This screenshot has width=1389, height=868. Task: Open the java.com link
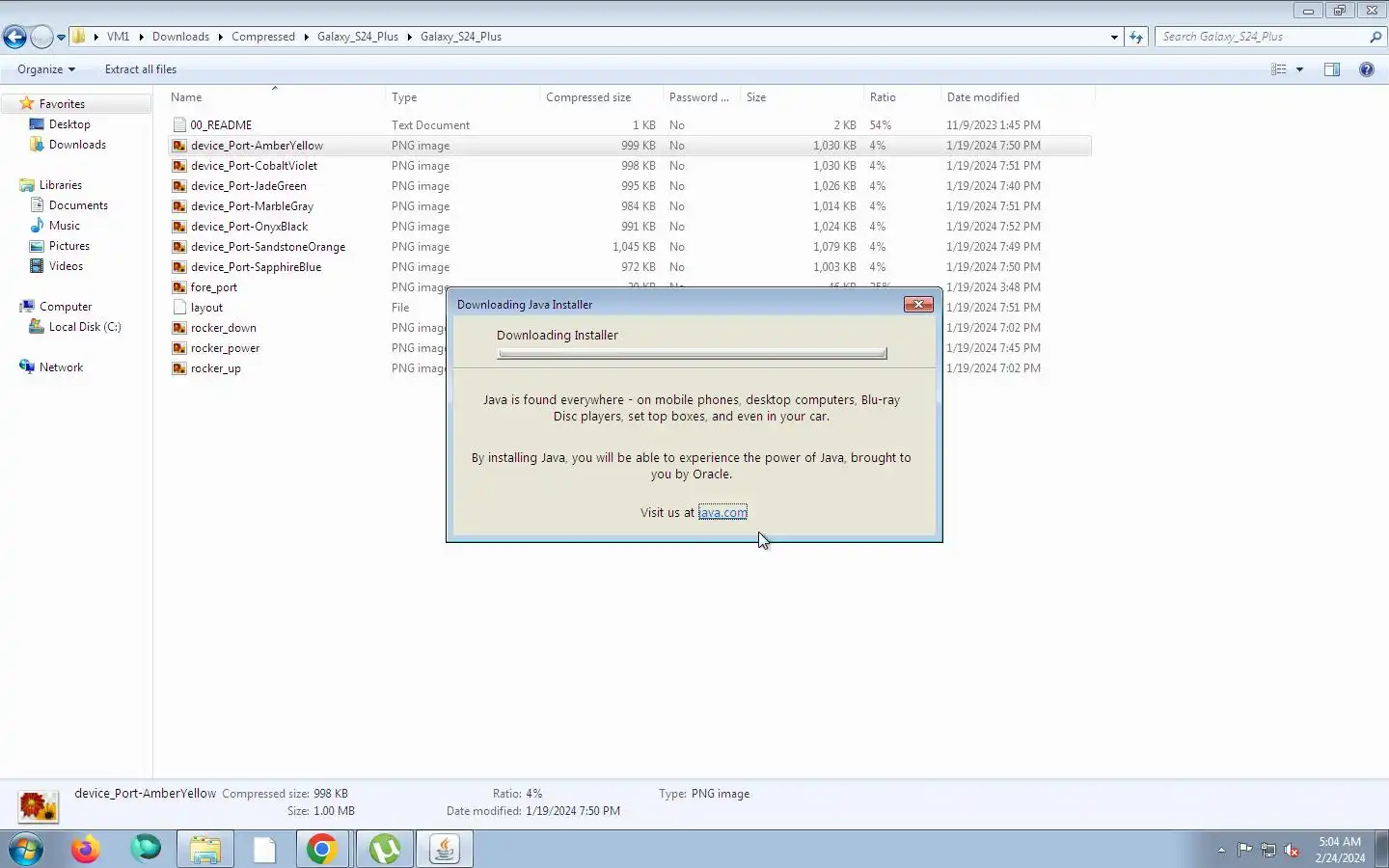[x=722, y=512]
